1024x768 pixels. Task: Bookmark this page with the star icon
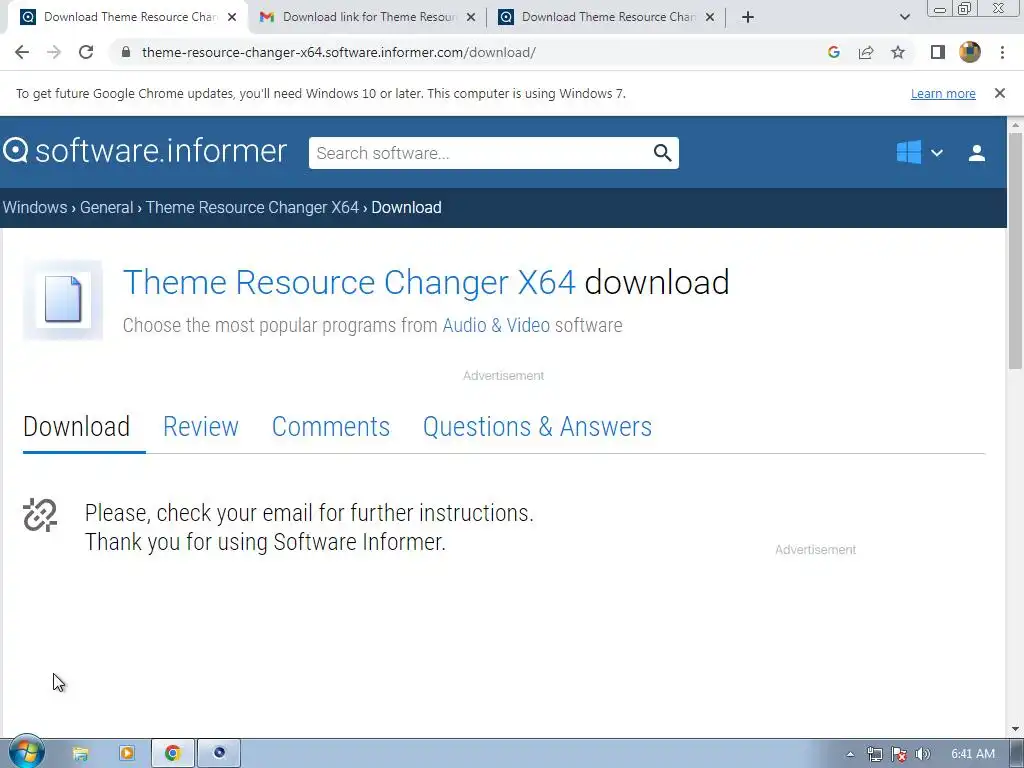pos(898,52)
